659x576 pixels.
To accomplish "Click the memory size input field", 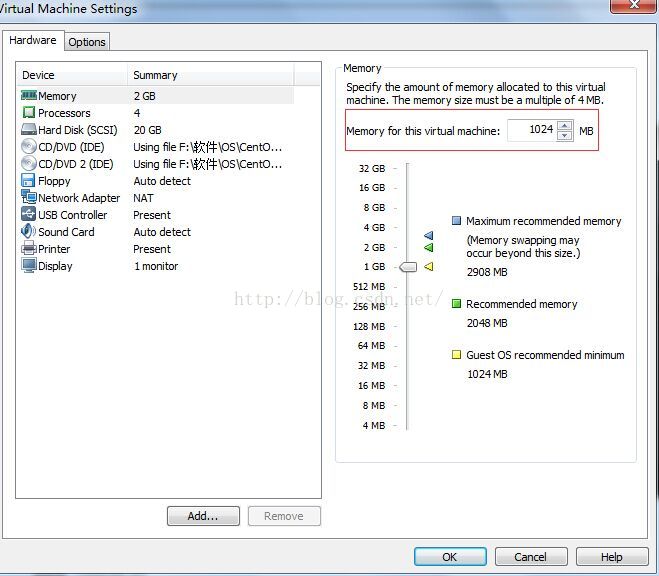I will (x=531, y=131).
